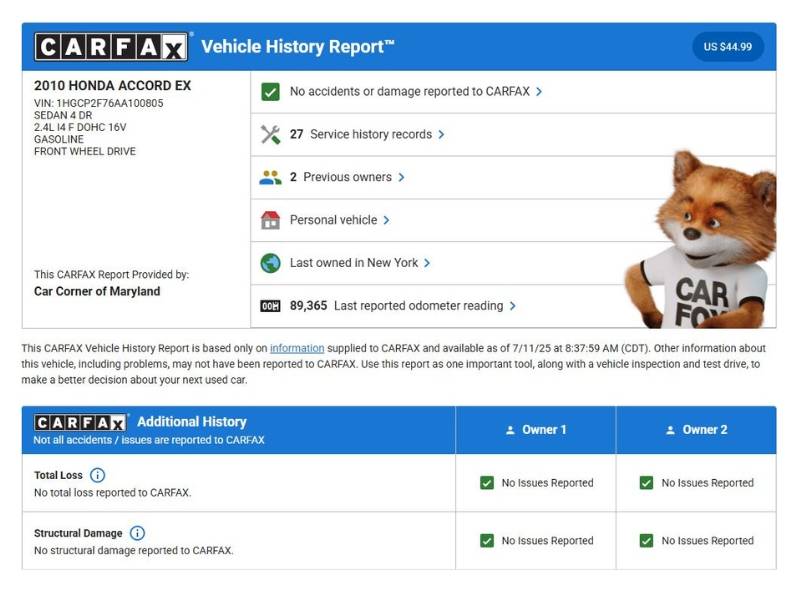Click the Owner 2 person icon
Viewport: 800px width, 600px height.
tap(670, 430)
